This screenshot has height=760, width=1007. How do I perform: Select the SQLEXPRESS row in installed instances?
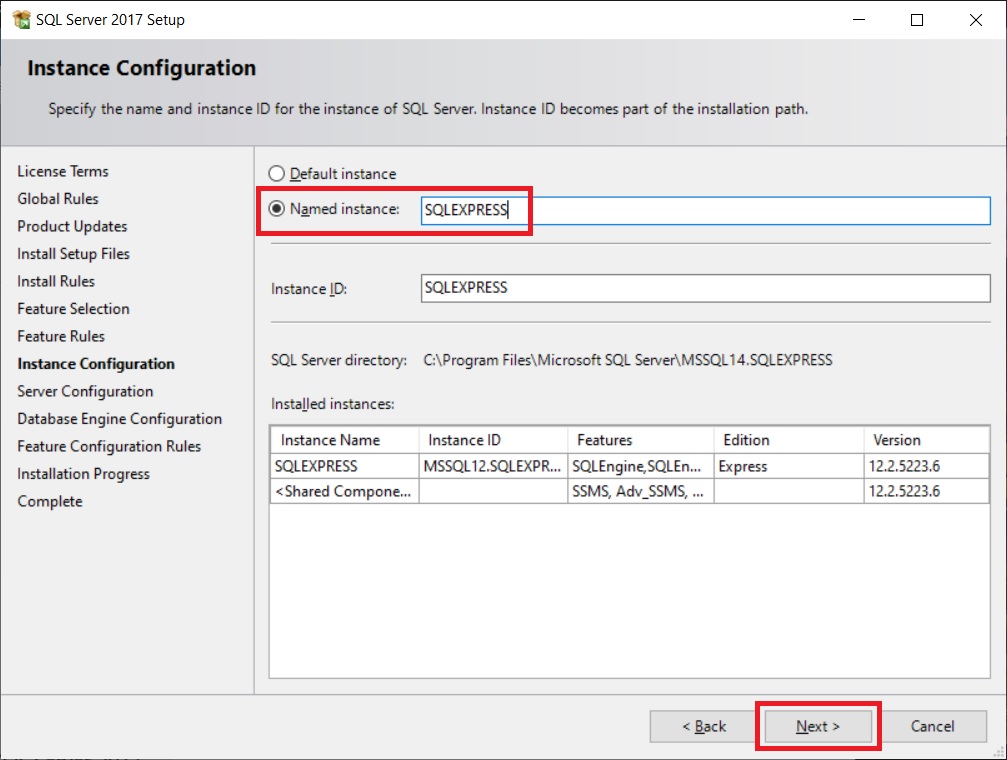click(629, 466)
